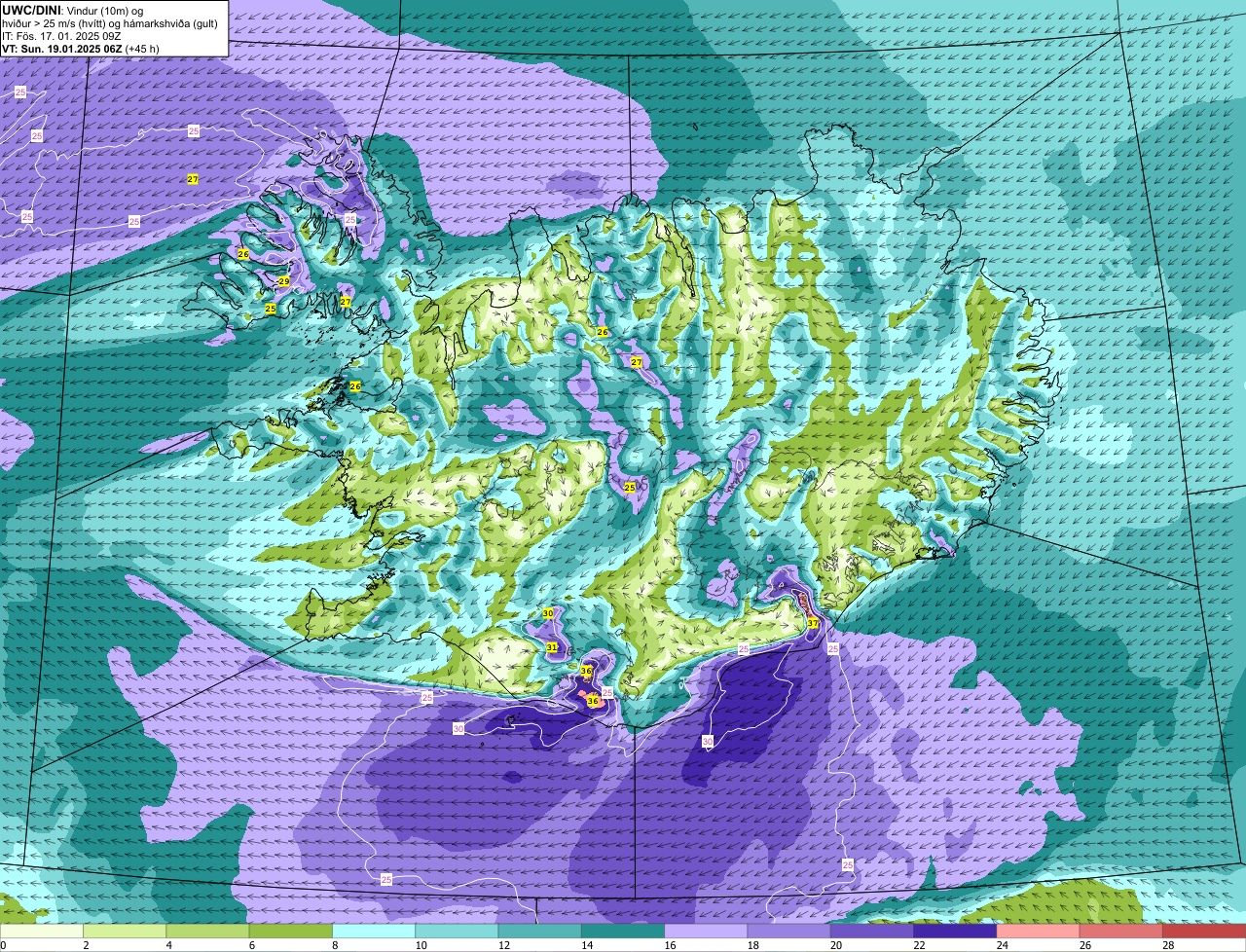
Task: Click the color bar tick label 8
Action: (x=335, y=945)
